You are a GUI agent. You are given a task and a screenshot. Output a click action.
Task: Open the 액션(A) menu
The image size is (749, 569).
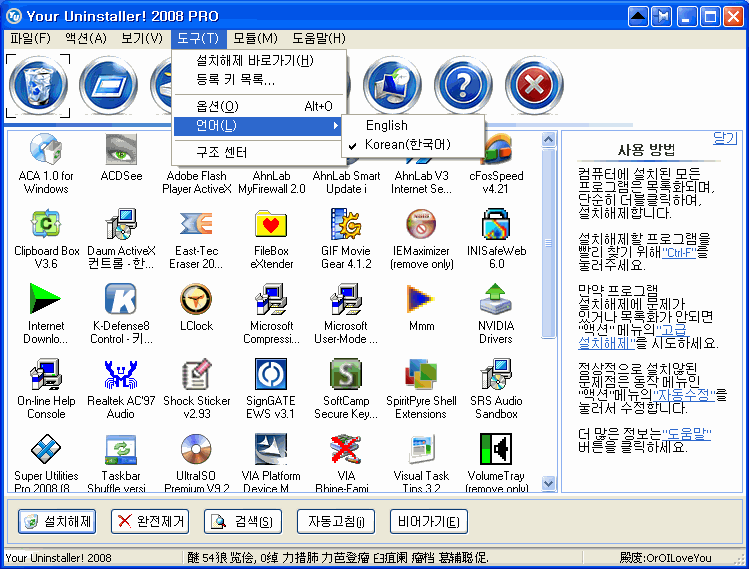click(x=86, y=38)
